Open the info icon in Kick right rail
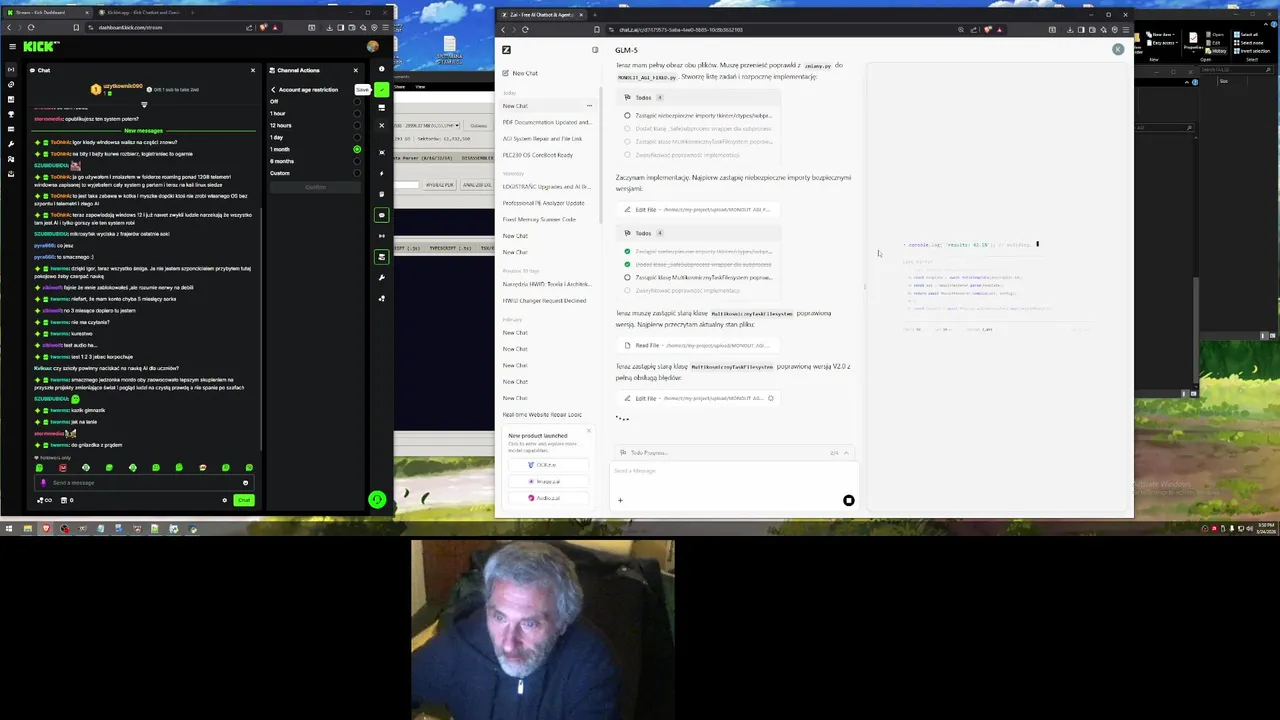1280x720 pixels. point(381,70)
